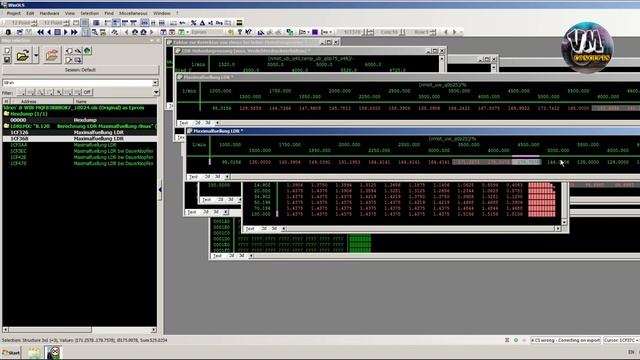Image resolution: width=640 pixels, height=360 pixels.
Task: Click the black triangle toolbar icon
Action: [x=202, y=22]
